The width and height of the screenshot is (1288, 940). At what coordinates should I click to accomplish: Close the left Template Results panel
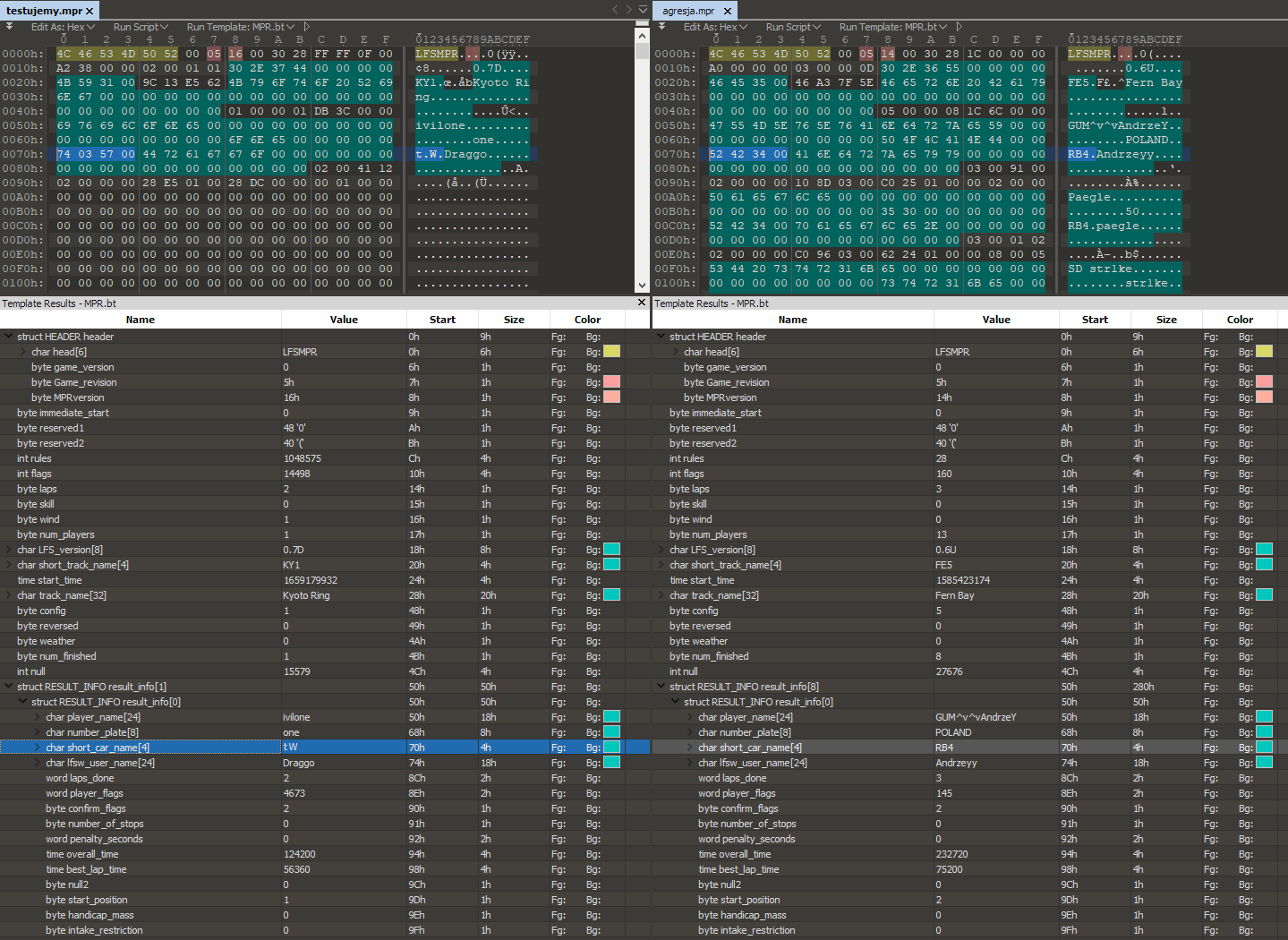click(642, 303)
